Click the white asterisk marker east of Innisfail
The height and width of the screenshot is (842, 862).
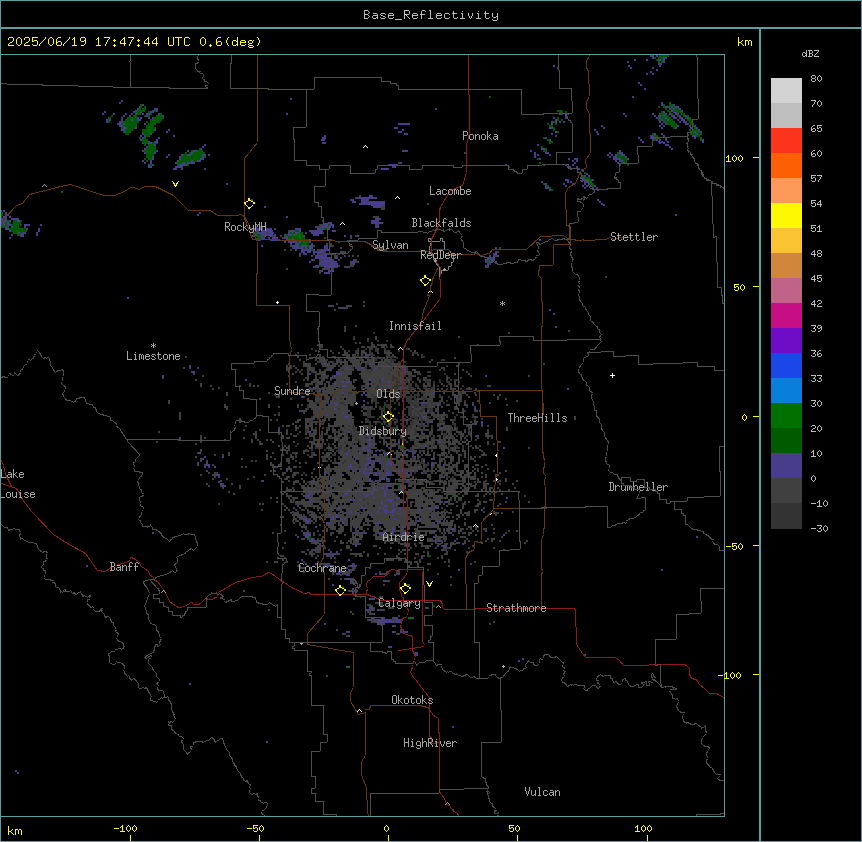coord(502,303)
